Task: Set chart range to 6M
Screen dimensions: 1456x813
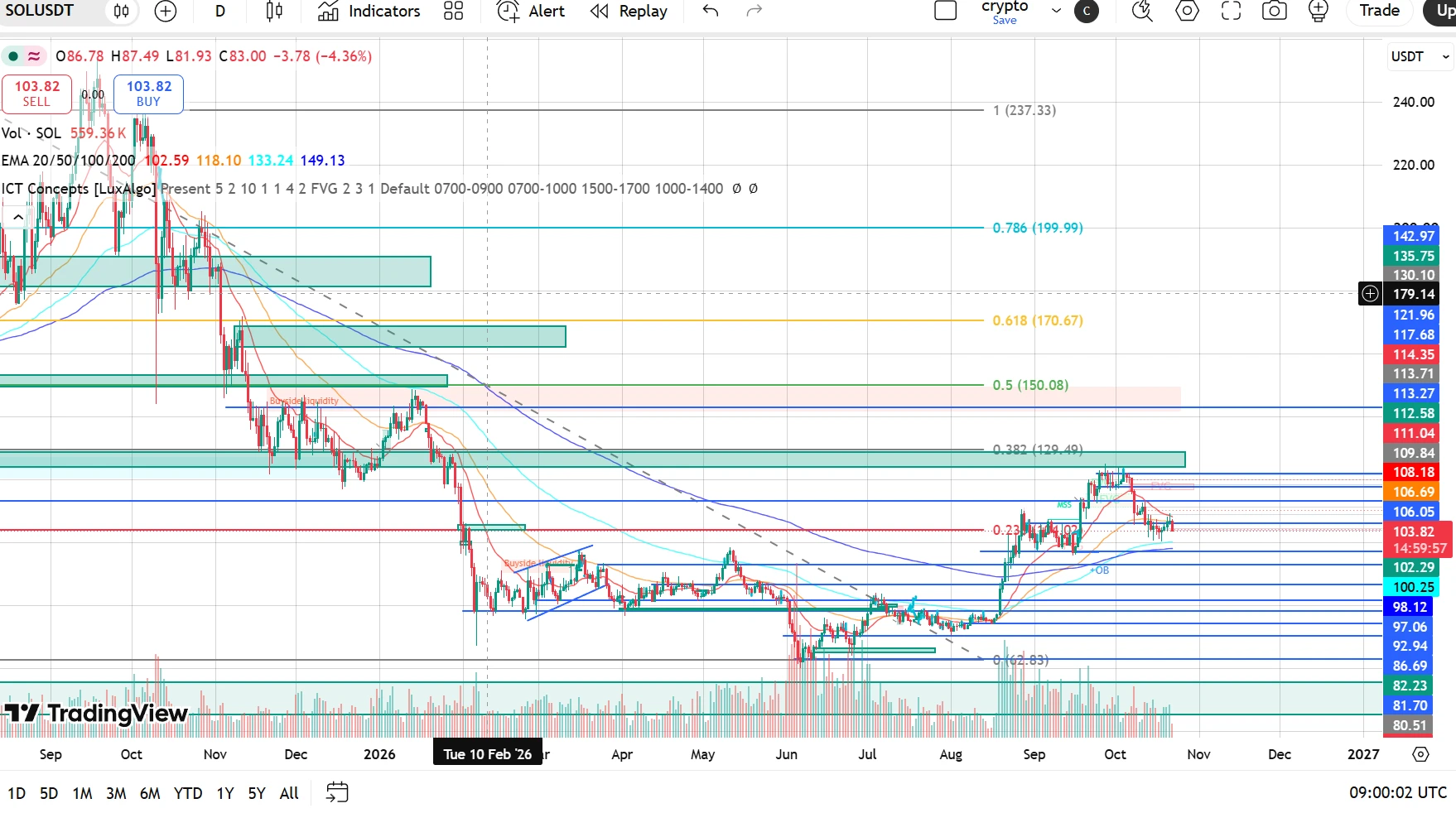Action: 150,793
